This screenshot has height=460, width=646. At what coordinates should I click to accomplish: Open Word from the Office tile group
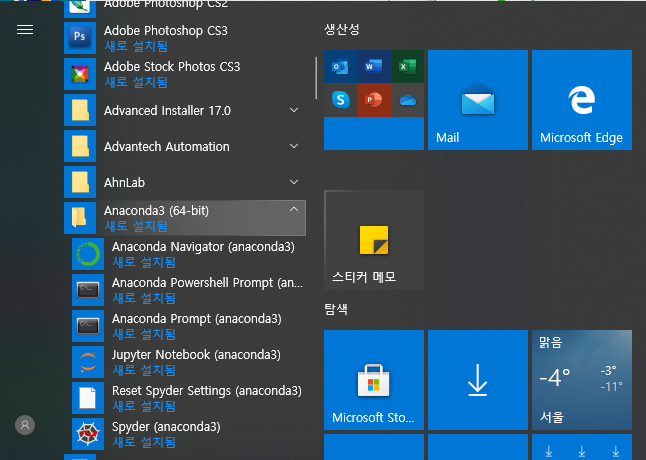(x=374, y=67)
